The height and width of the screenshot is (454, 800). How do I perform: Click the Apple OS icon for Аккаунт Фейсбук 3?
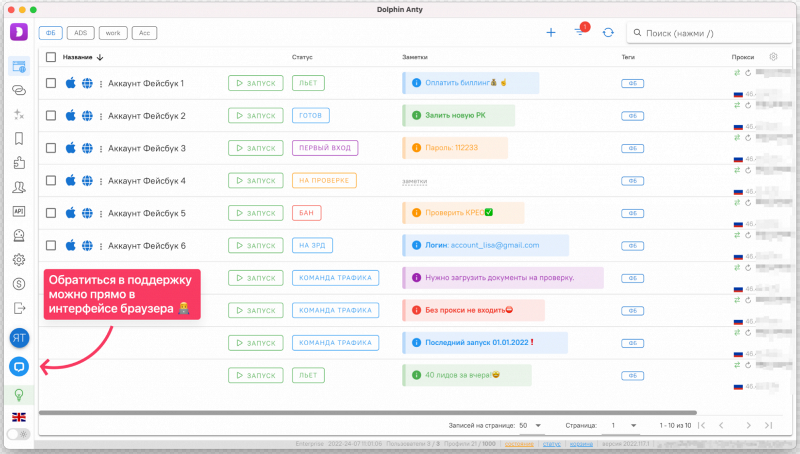(x=71, y=148)
